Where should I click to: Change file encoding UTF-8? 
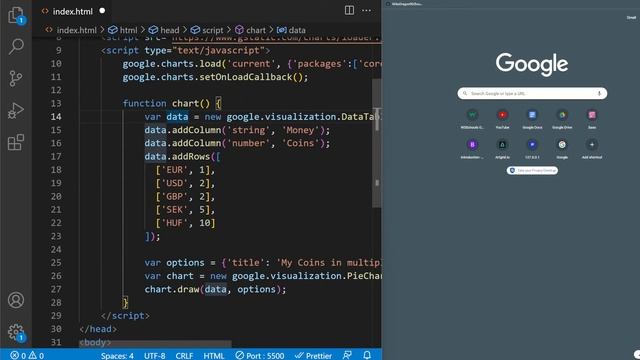154,356
